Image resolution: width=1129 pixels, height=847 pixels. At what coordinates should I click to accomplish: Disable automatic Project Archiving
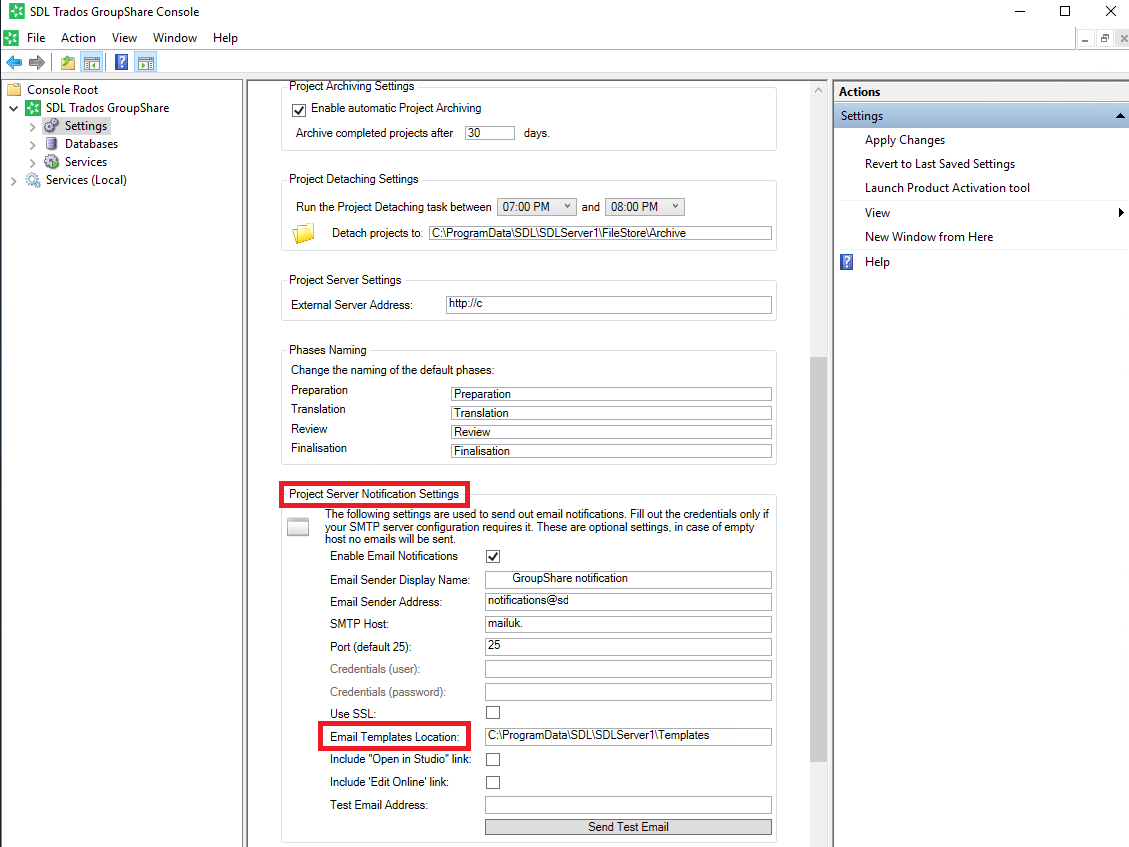coord(298,109)
